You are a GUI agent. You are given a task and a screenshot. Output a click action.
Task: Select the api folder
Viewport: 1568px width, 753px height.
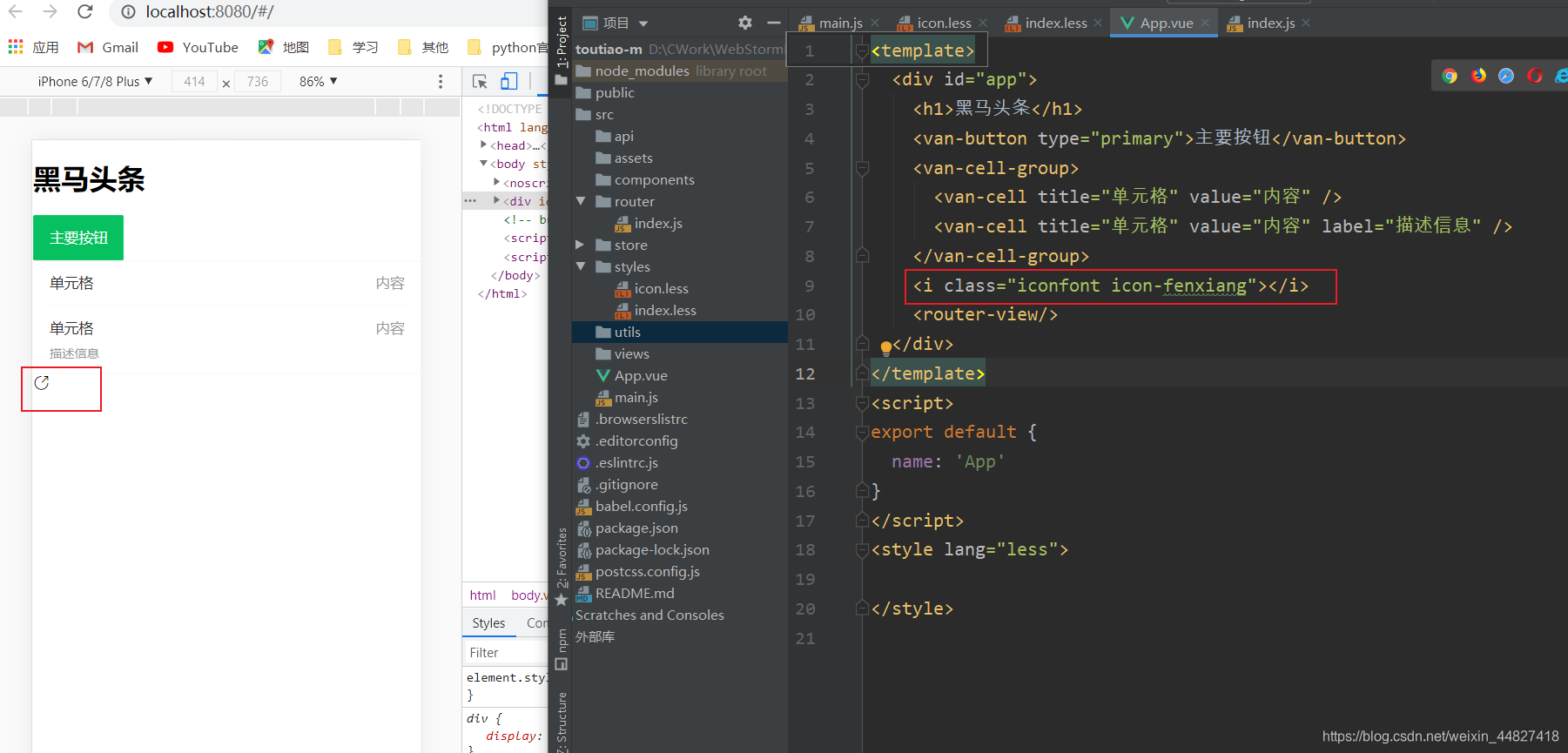623,136
